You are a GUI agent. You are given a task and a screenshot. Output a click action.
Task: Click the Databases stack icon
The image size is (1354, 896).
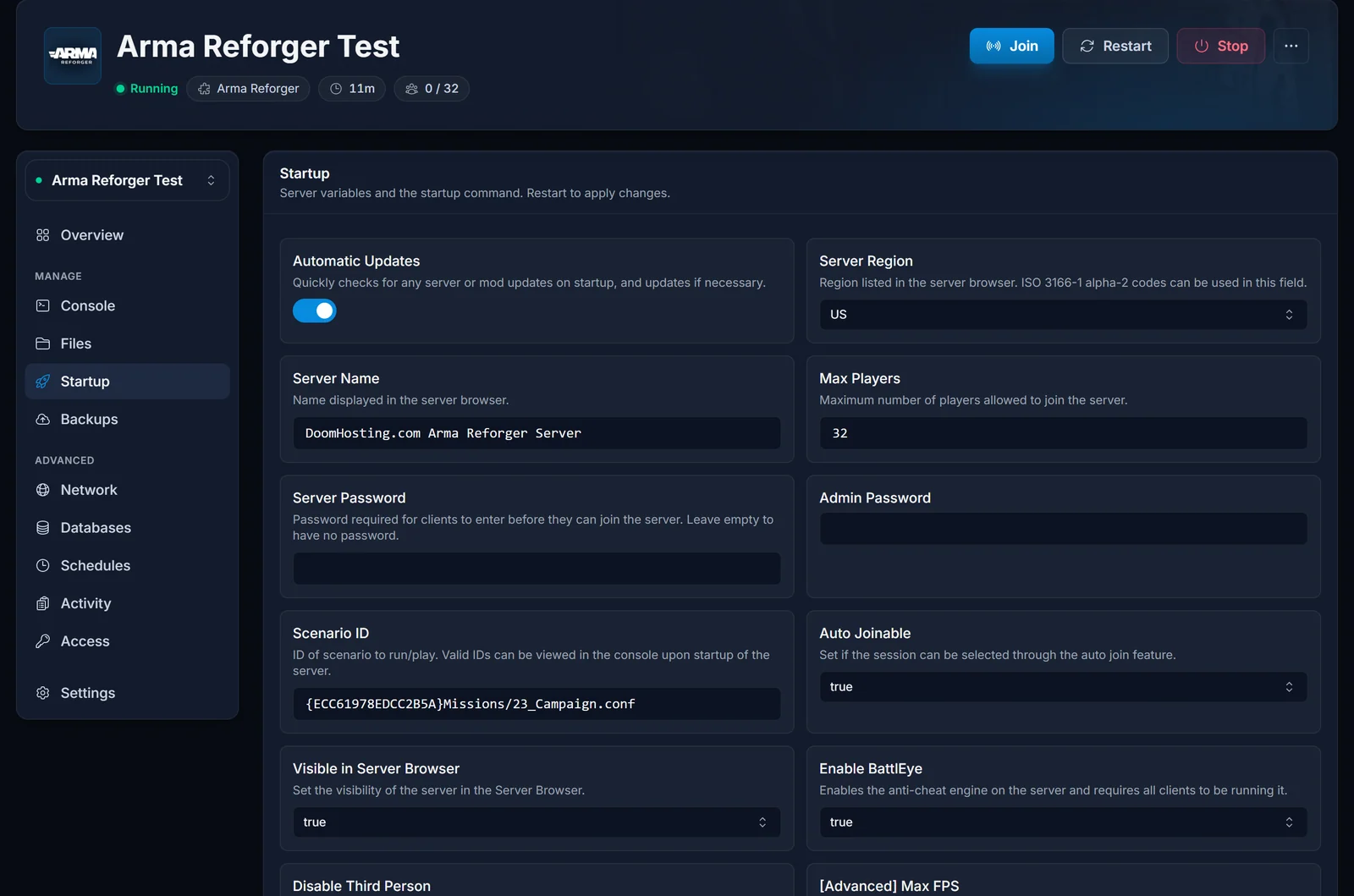[43, 528]
